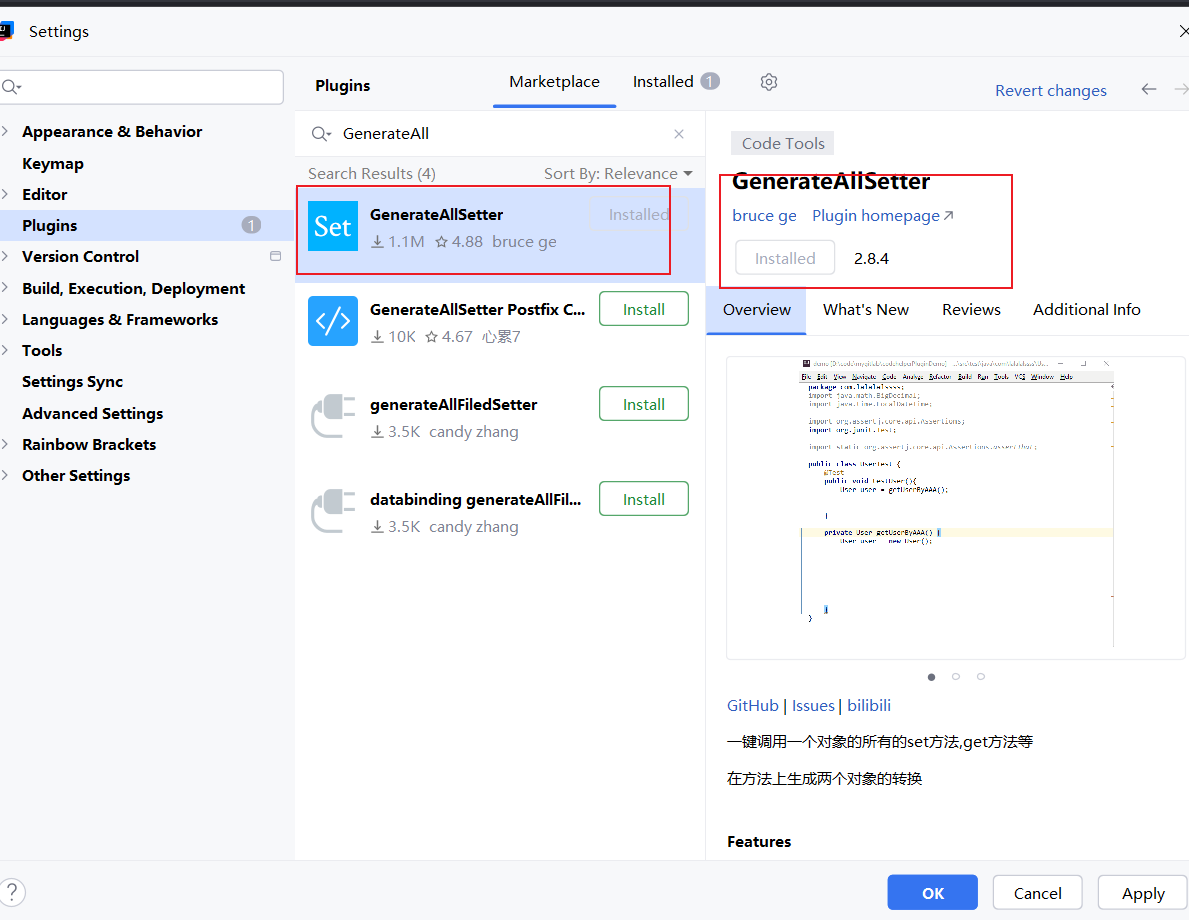Viewport: 1189px width, 920px height.
Task: Expand Build, Execution, Deployment settings
Action: (5, 288)
